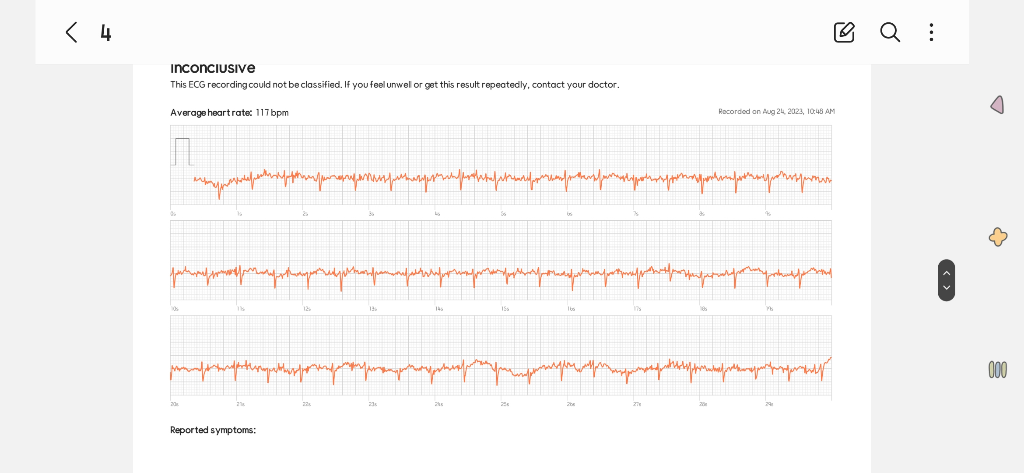Tap the orange clover side icon
Screen dimensions: 1024x473
coord(997,236)
